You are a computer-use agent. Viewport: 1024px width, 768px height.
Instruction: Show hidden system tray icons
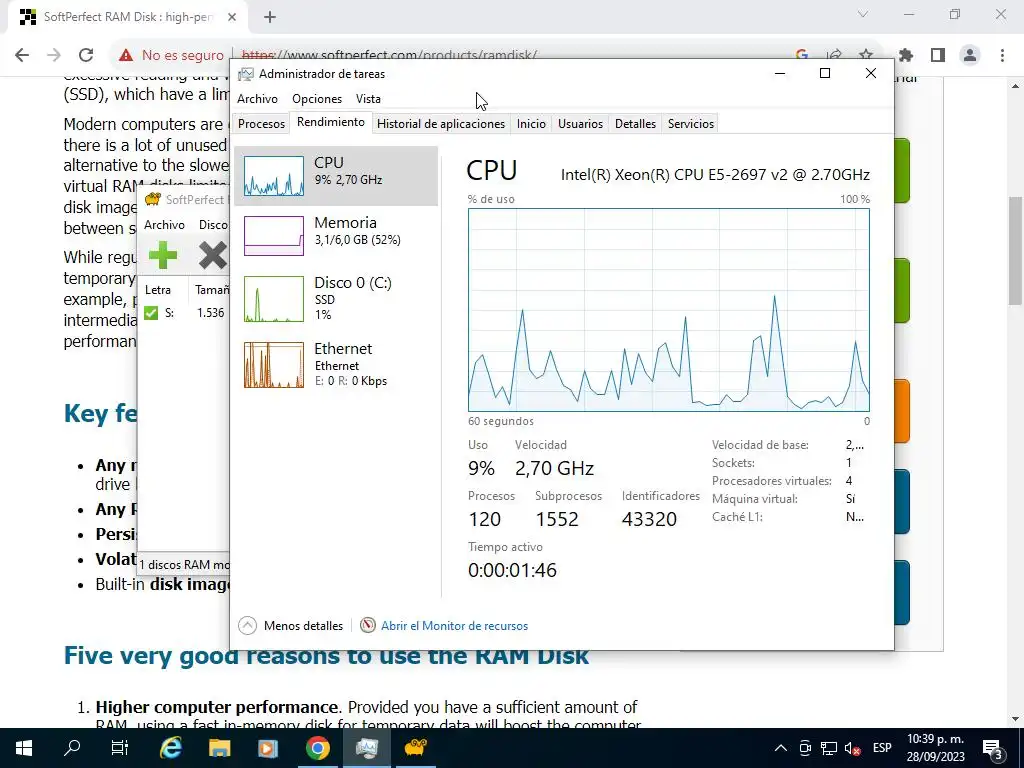click(x=780, y=748)
